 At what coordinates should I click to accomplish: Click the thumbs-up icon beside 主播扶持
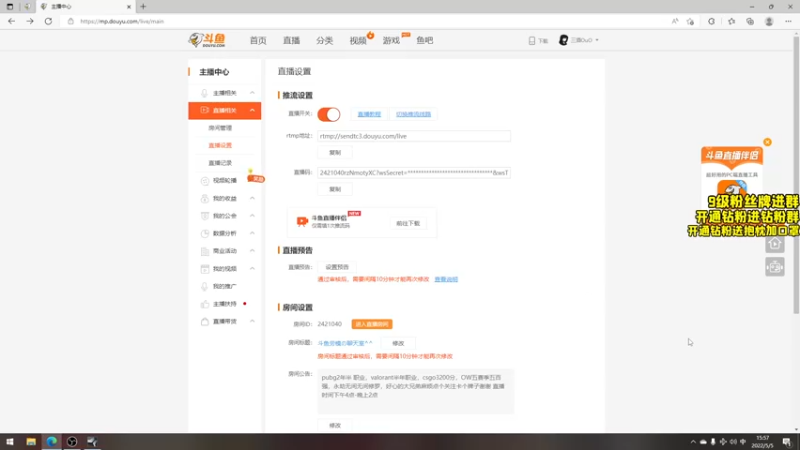click(205, 304)
